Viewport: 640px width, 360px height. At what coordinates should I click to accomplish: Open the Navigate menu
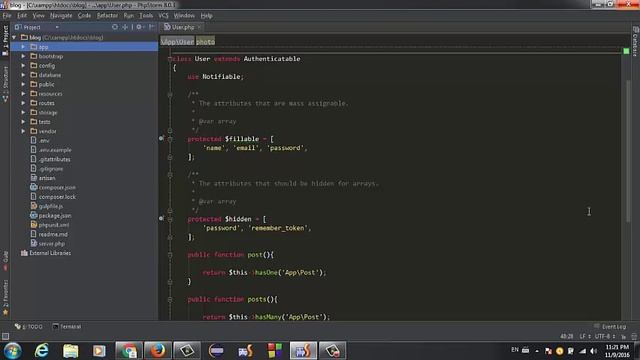tap(61, 16)
